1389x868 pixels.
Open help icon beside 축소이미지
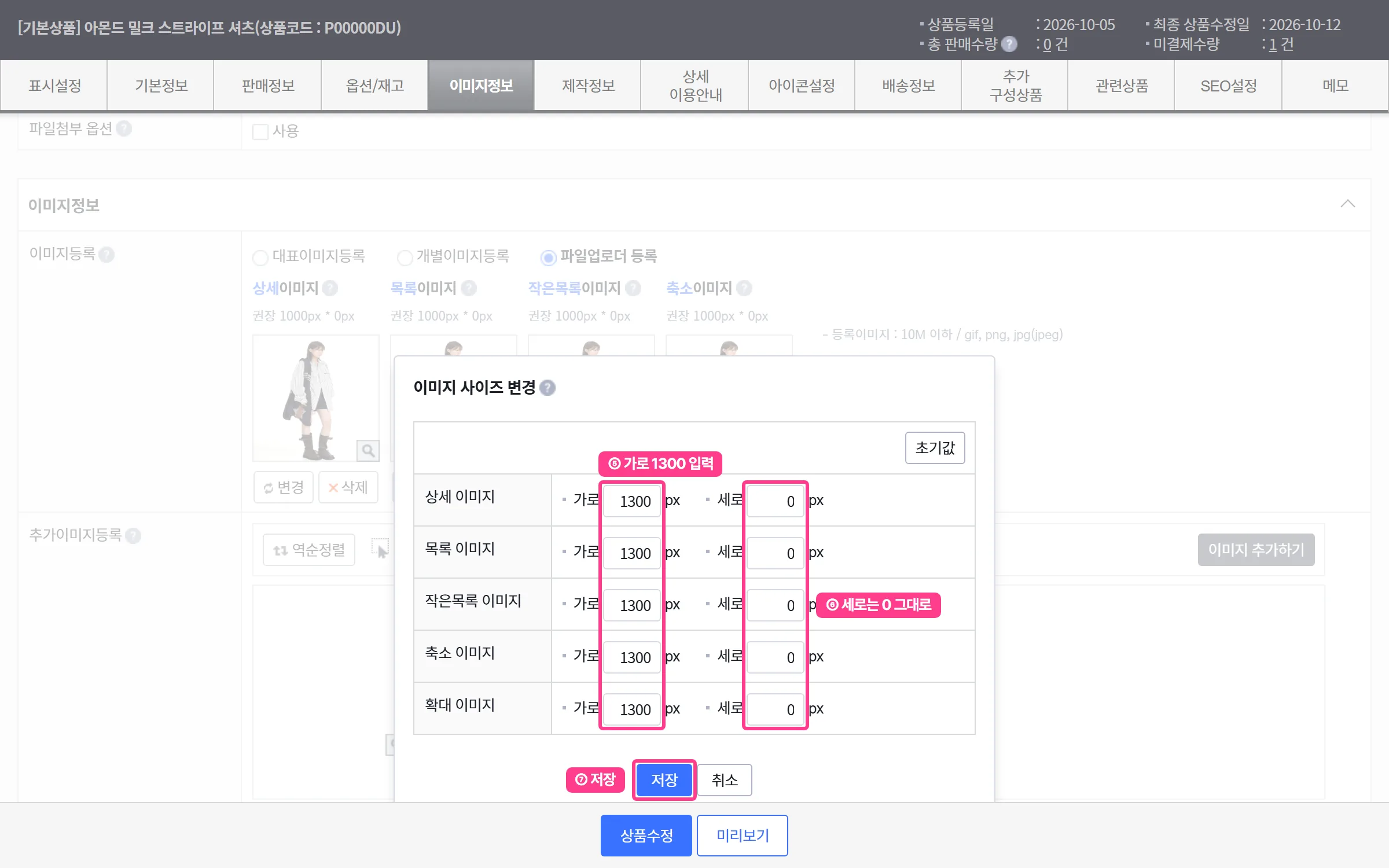click(x=744, y=288)
